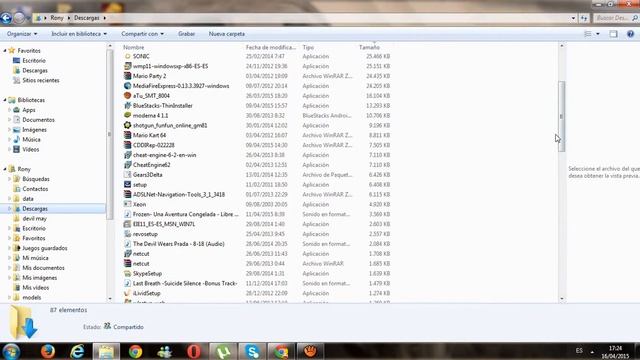
Task: Select the Apps library
Action: coord(29,110)
